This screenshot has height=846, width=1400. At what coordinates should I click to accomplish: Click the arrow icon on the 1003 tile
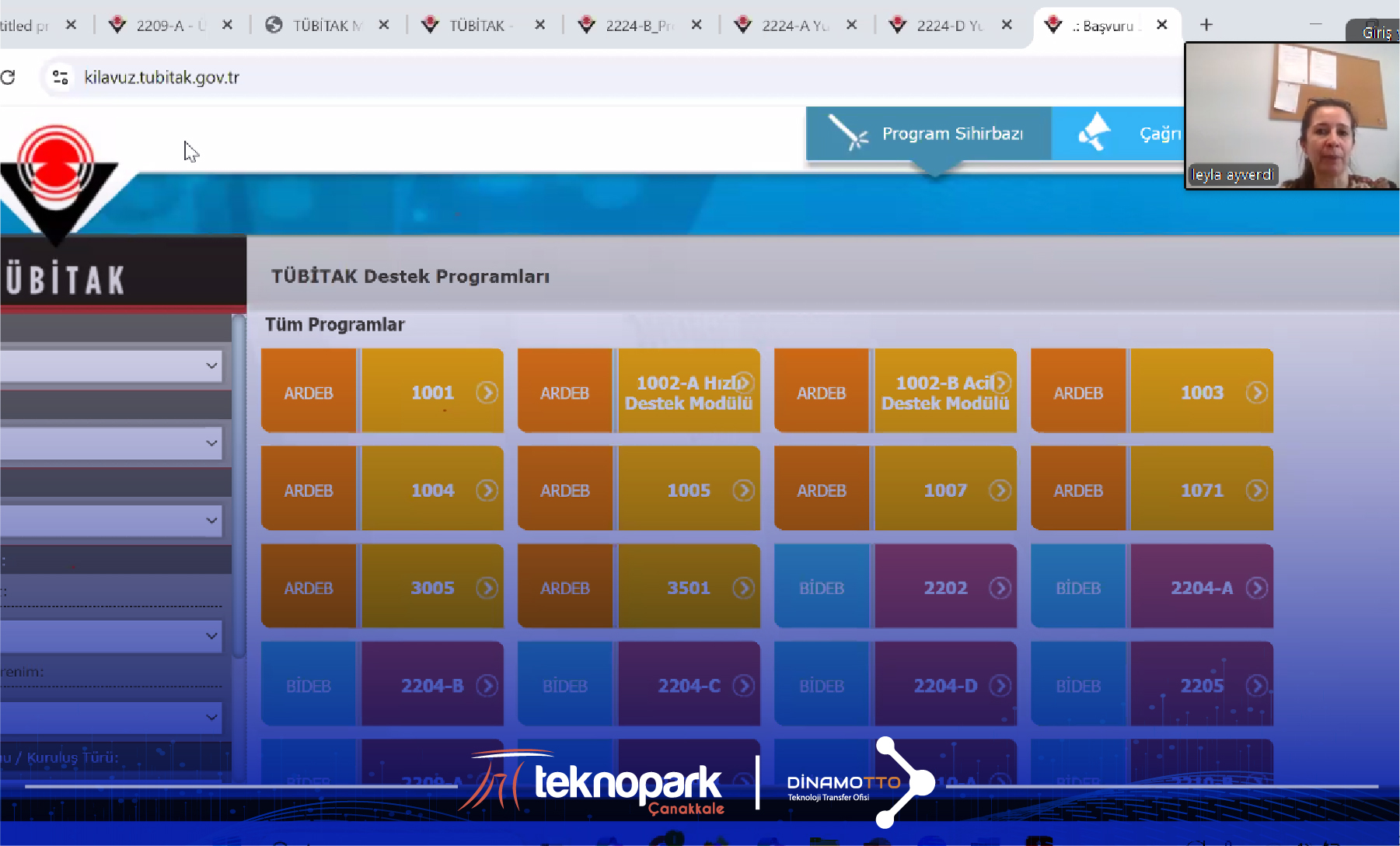point(1256,393)
